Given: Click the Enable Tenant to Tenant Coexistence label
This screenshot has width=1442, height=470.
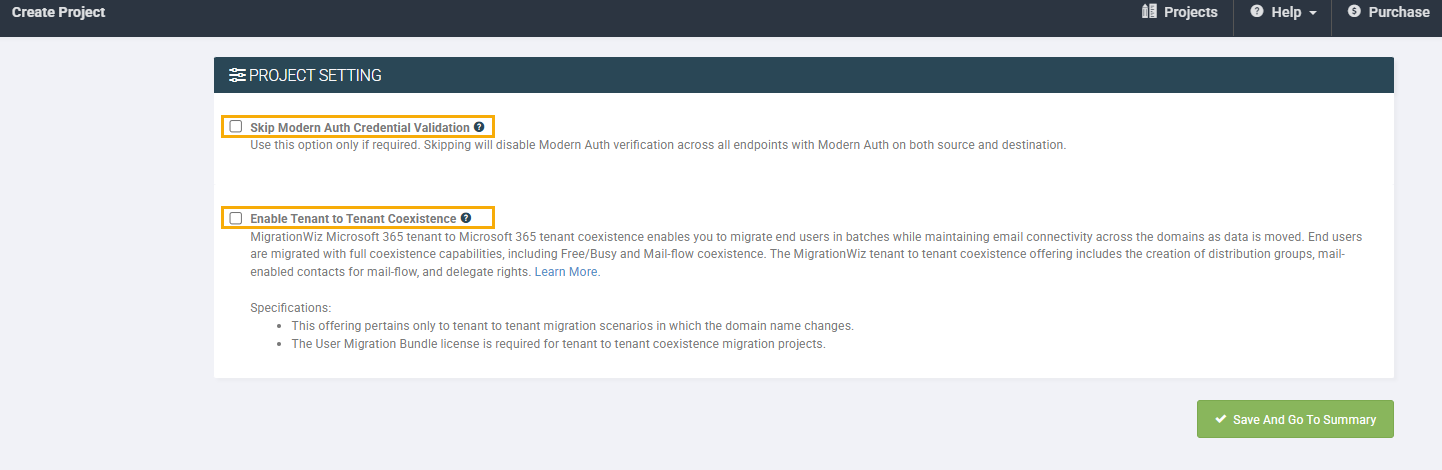Looking at the screenshot, I should point(353,219).
